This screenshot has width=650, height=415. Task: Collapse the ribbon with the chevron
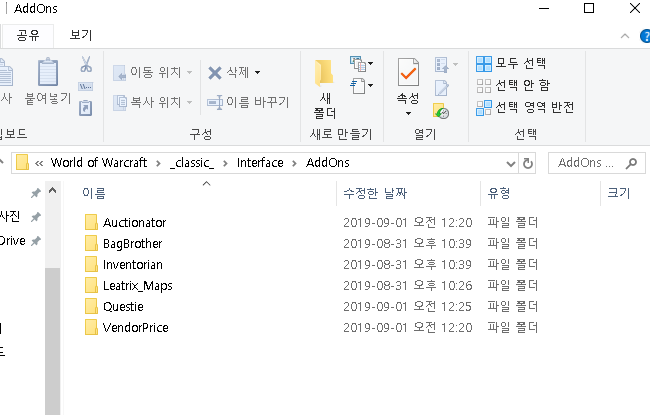(x=625, y=36)
